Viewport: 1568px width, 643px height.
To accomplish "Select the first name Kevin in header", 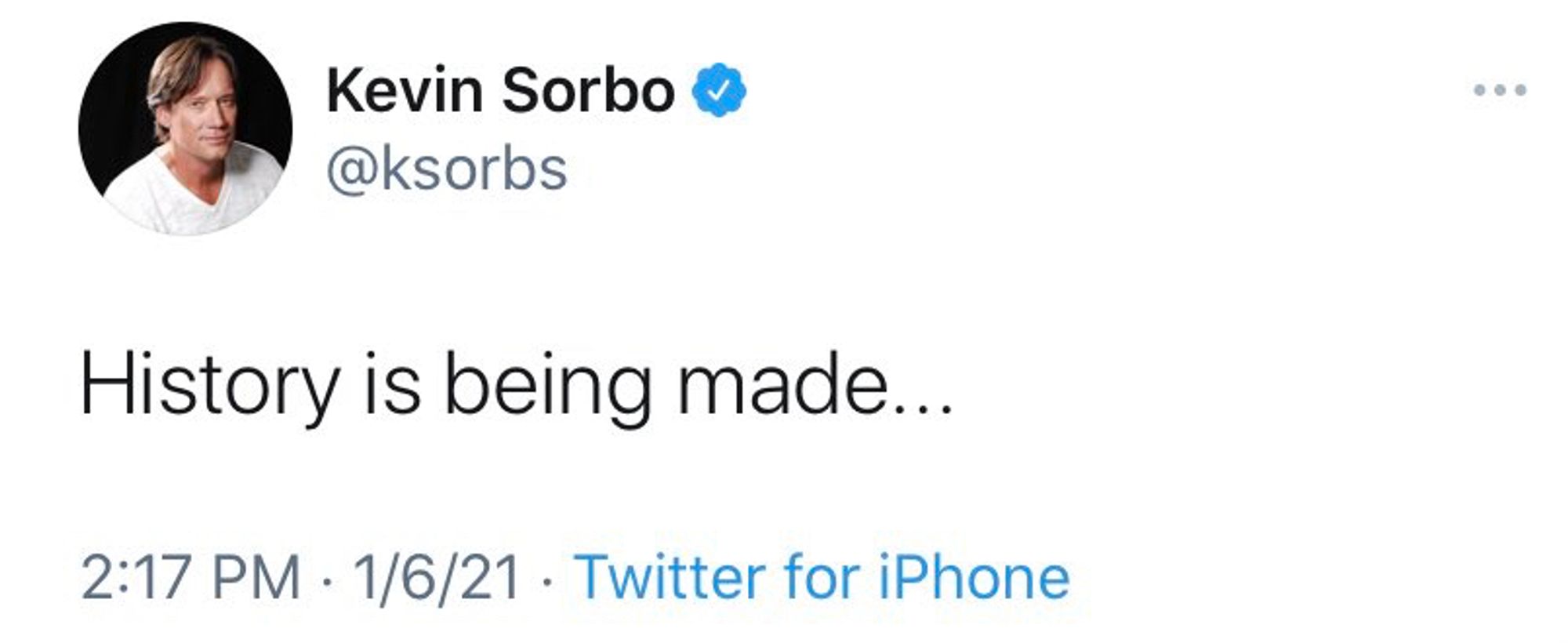I will click(x=405, y=91).
